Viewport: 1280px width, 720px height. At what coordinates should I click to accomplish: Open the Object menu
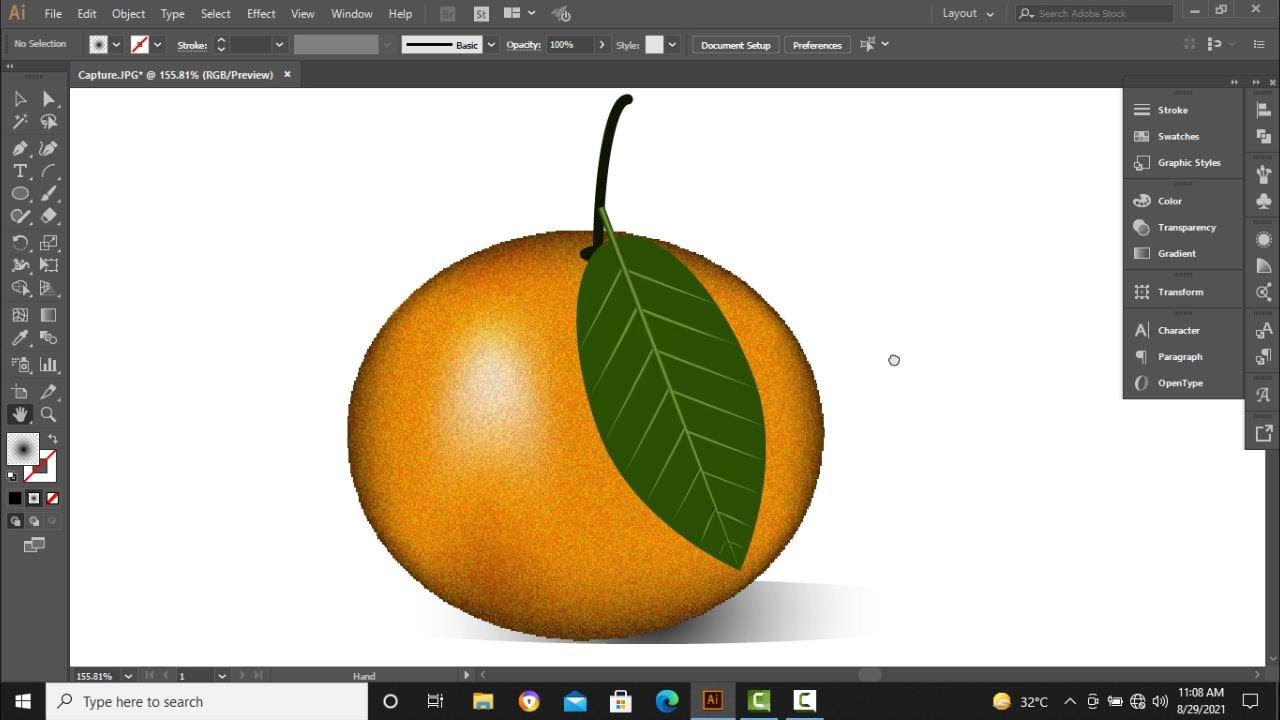(128, 14)
